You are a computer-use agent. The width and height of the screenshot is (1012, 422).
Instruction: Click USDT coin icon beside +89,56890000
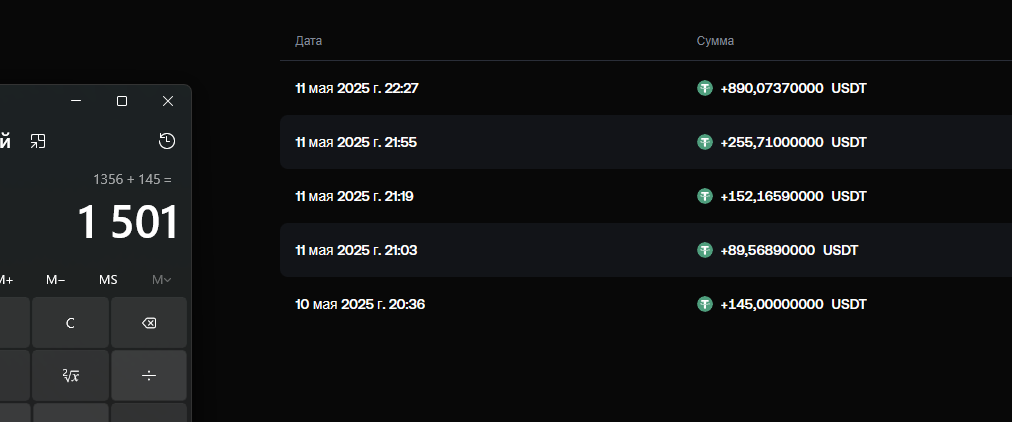pyautogui.click(x=705, y=250)
